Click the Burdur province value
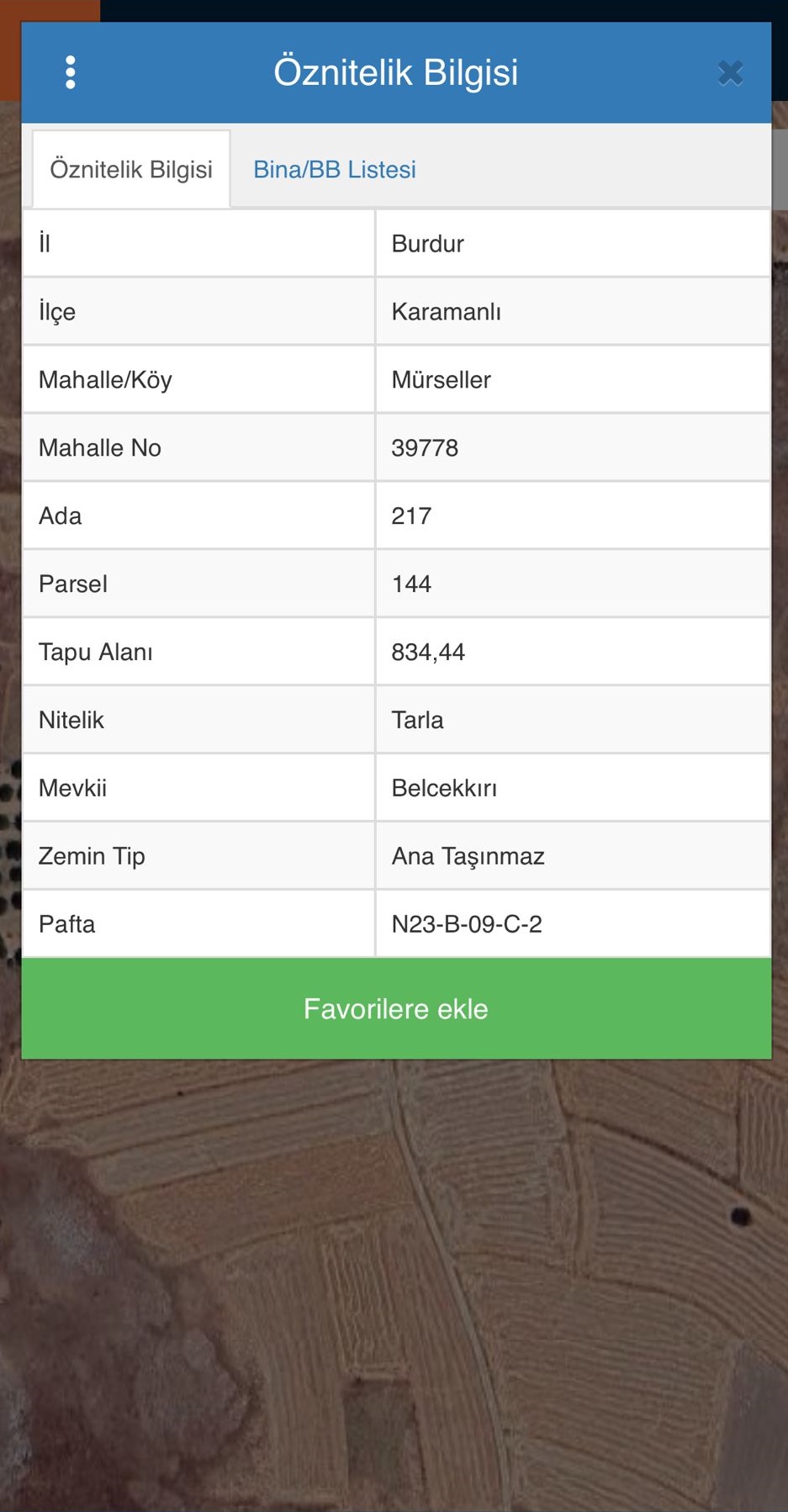The height and width of the screenshot is (1512, 788). pyautogui.click(x=428, y=244)
